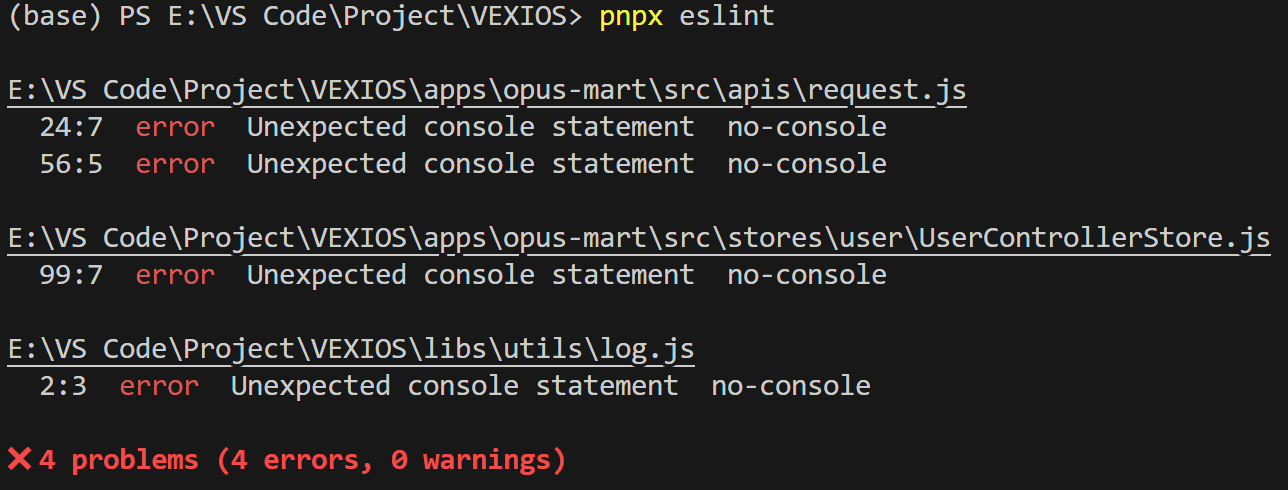1288x490 pixels.
Task: Click the no-console rule on the 99:7 row
Action: tap(806, 275)
